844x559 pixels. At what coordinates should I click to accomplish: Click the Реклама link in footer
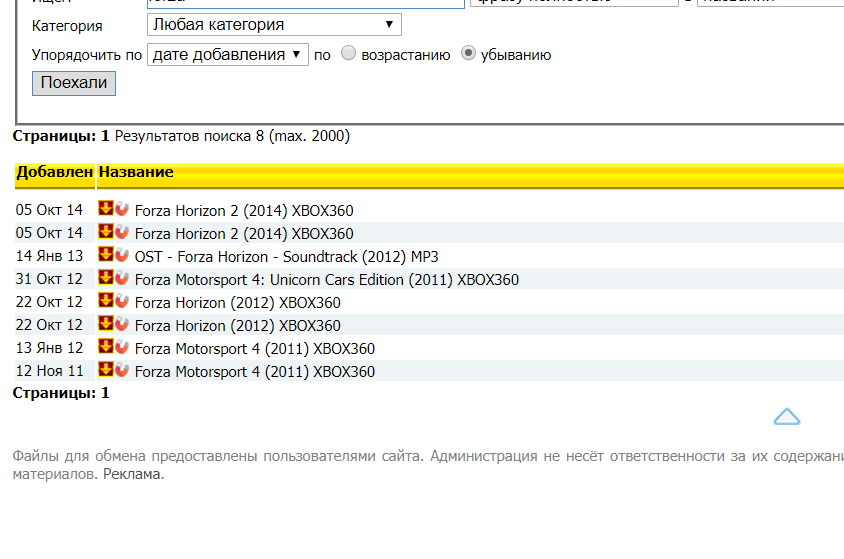click(133, 475)
